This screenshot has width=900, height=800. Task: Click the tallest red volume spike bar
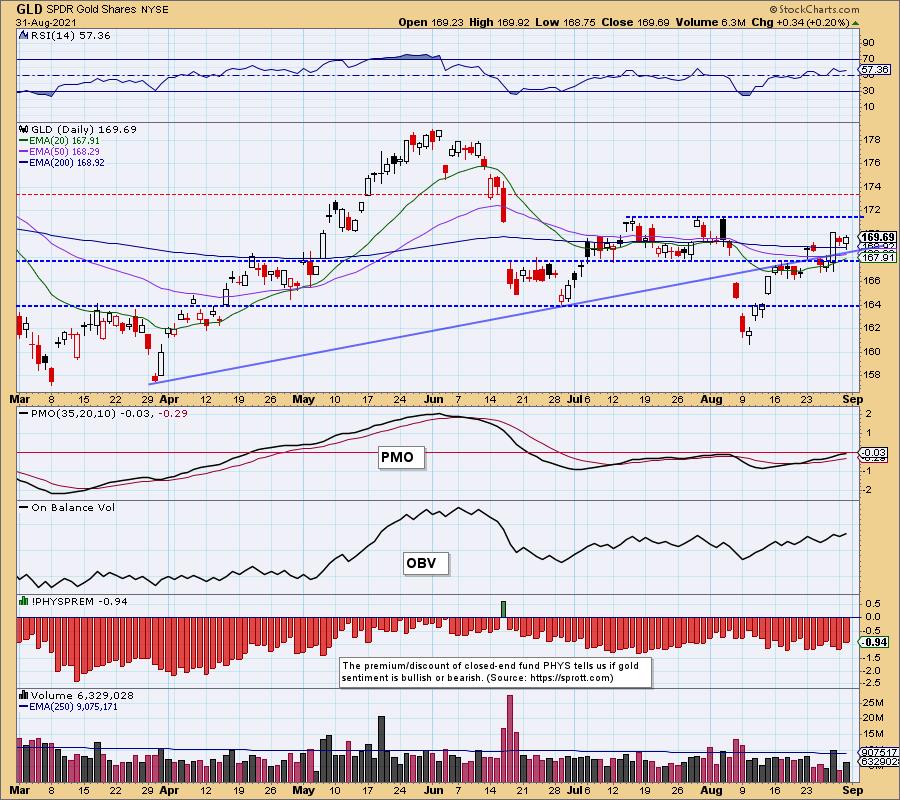(x=510, y=738)
